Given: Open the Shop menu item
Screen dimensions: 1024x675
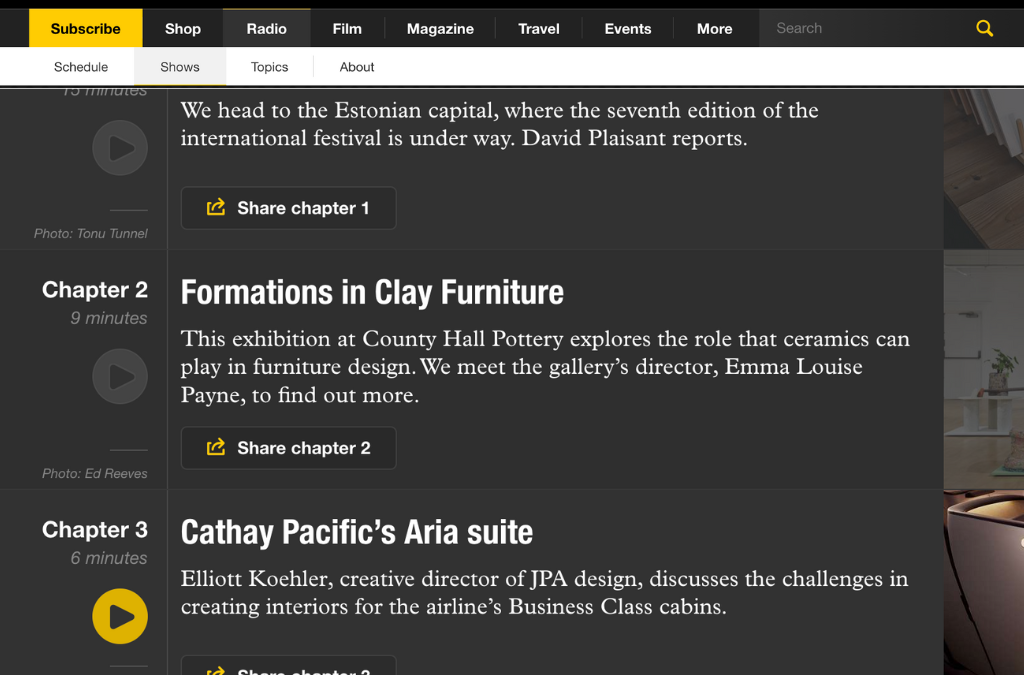Looking at the screenshot, I should tap(183, 29).
